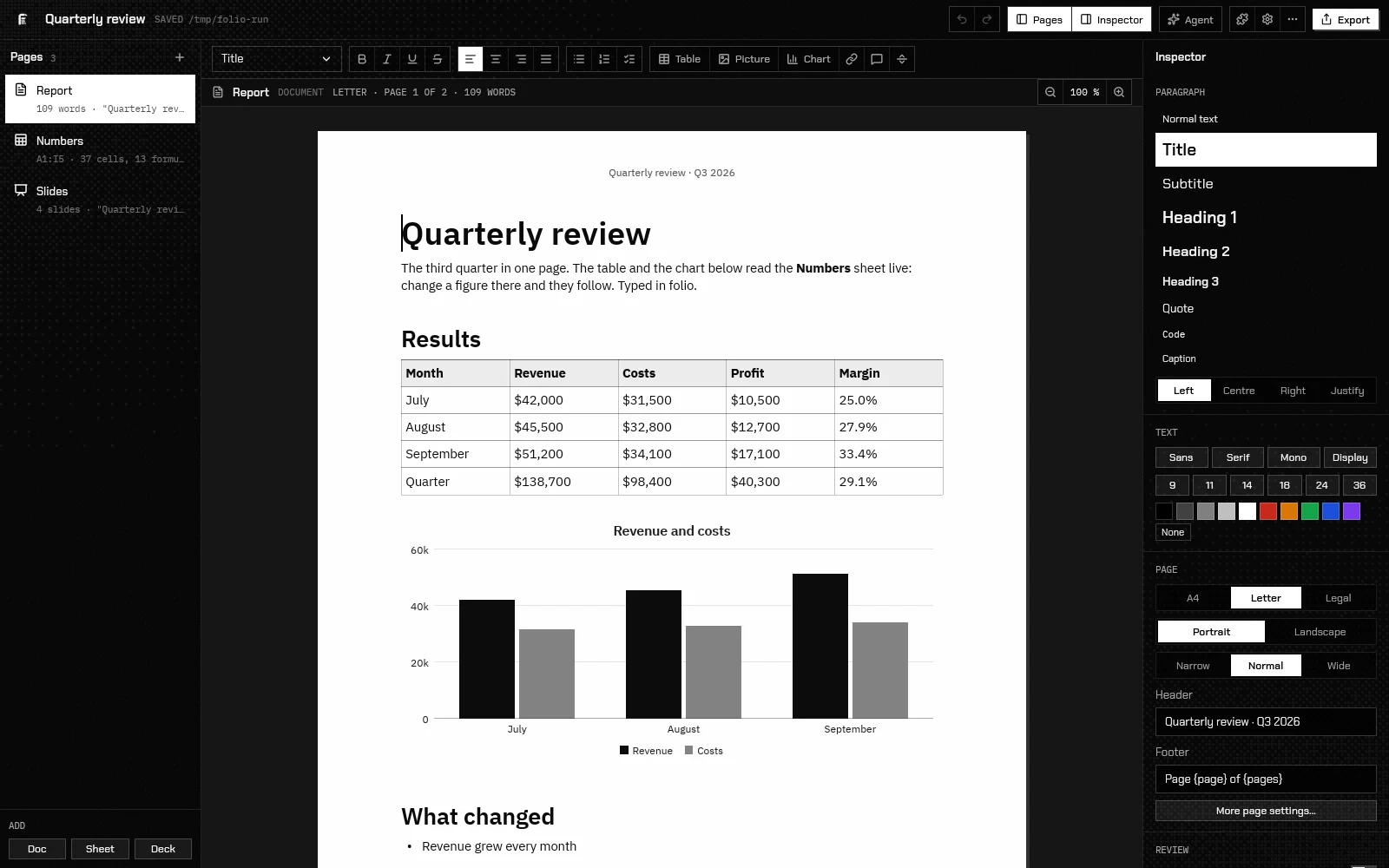
Task: Zoom in the document
Action: 1119,92
